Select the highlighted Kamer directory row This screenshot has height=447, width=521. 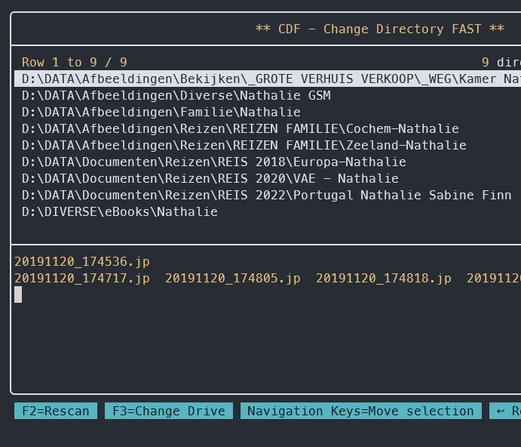click(267, 79)
